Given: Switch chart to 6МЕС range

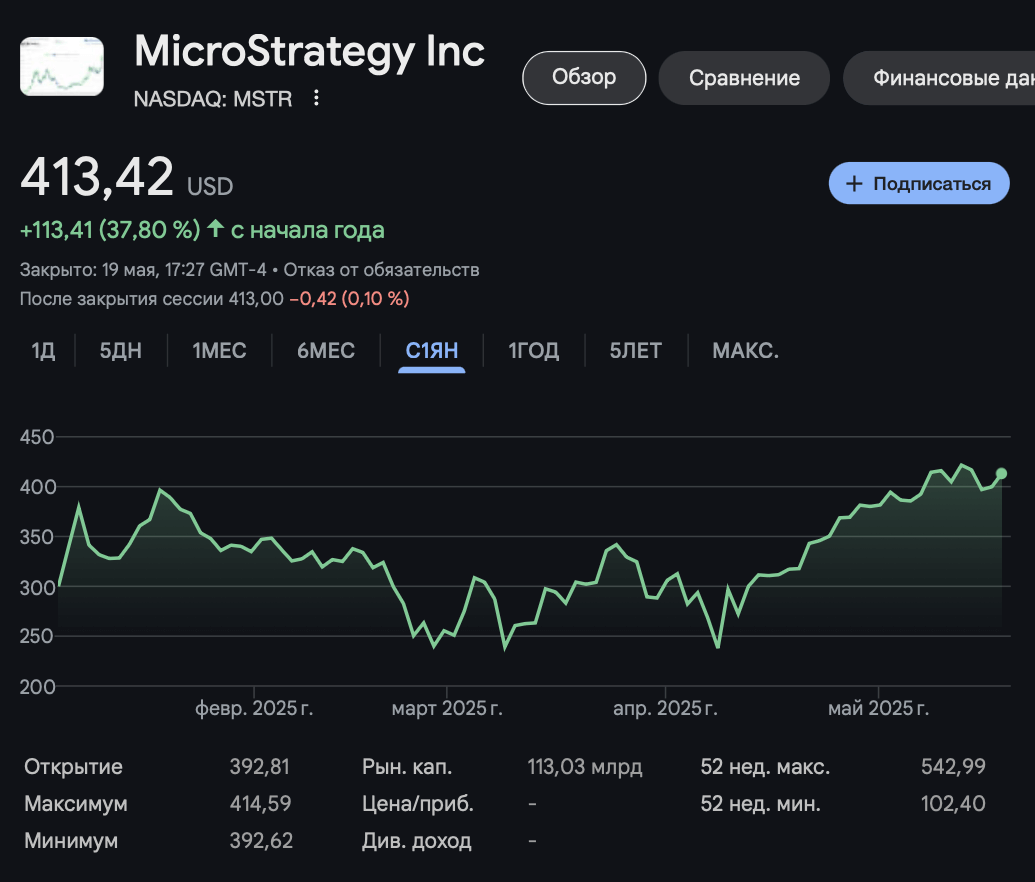Looking at the screenshot, I should point(326,351).
